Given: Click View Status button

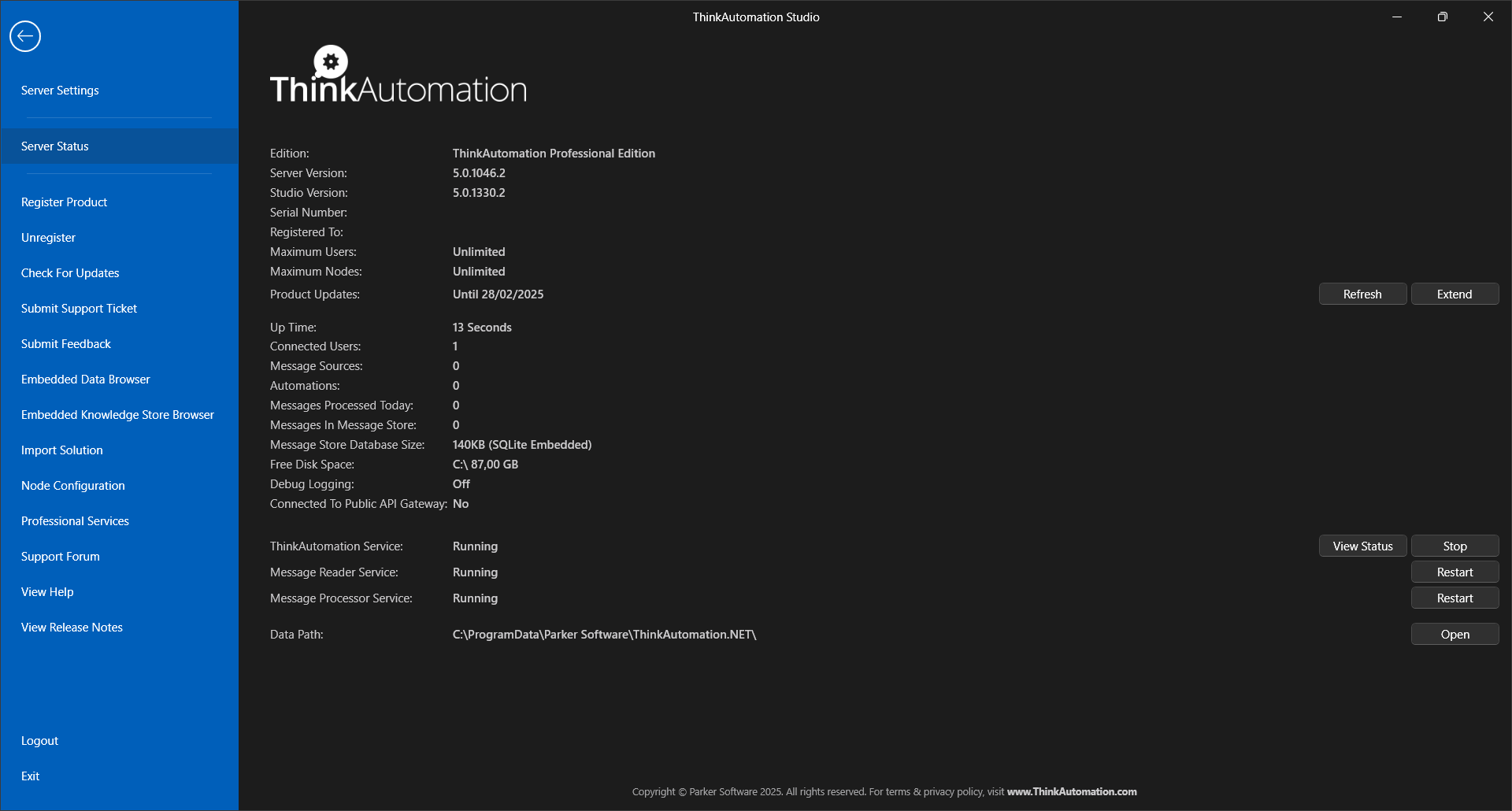Looking at the screenshot, I should coord(1362,546).
